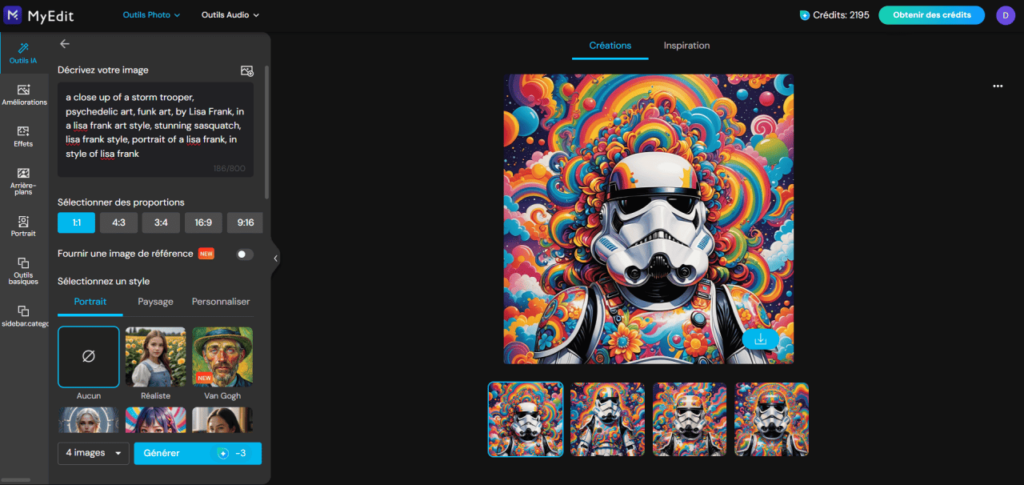
Task: Choose the white-haired woman style thumbnail
Action: (x=89, y=420)
